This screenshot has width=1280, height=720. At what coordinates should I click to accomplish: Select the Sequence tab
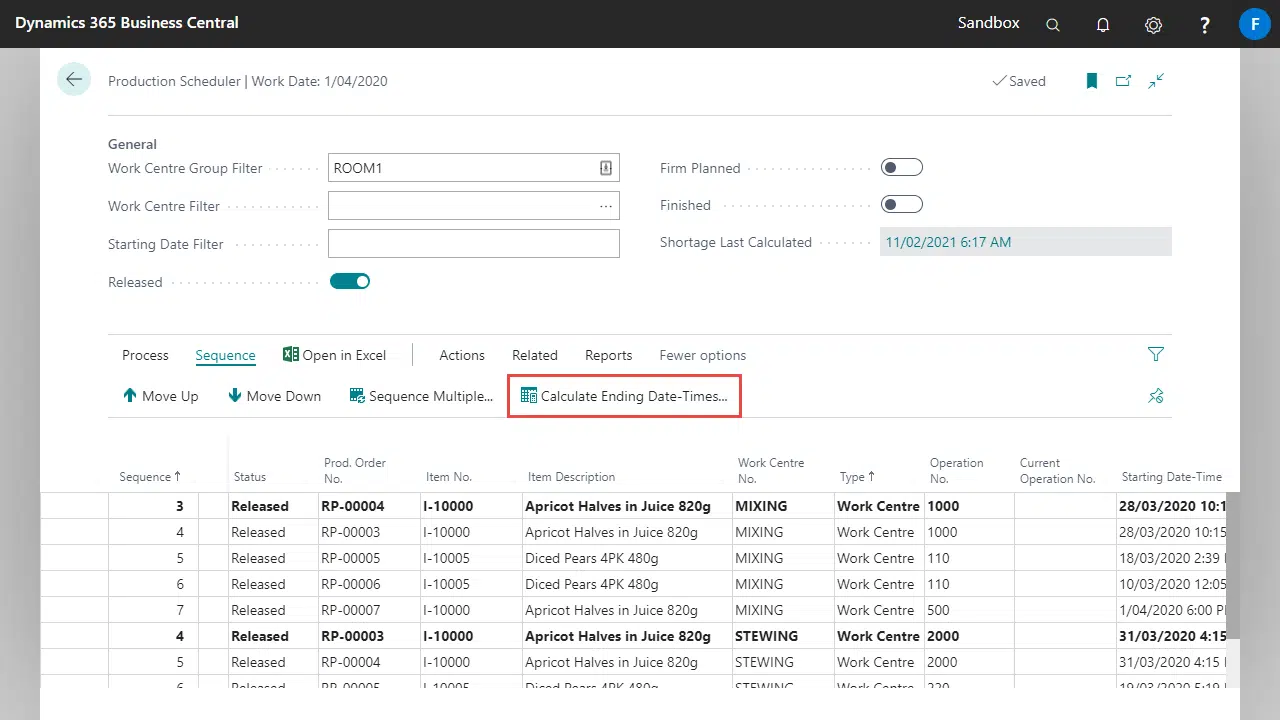click(225, 355)
